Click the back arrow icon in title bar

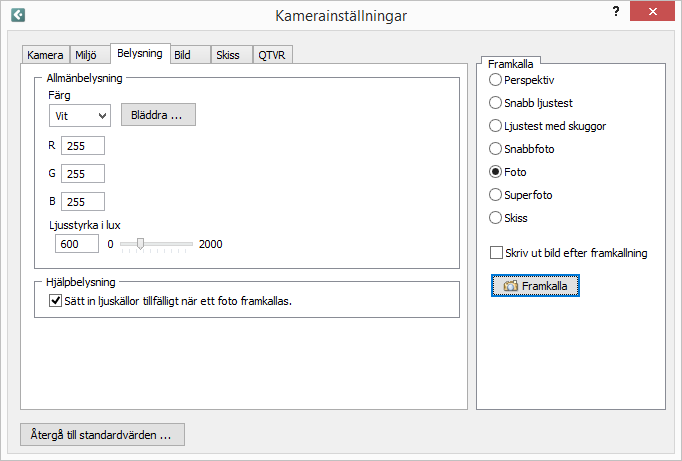click(17, 15)
